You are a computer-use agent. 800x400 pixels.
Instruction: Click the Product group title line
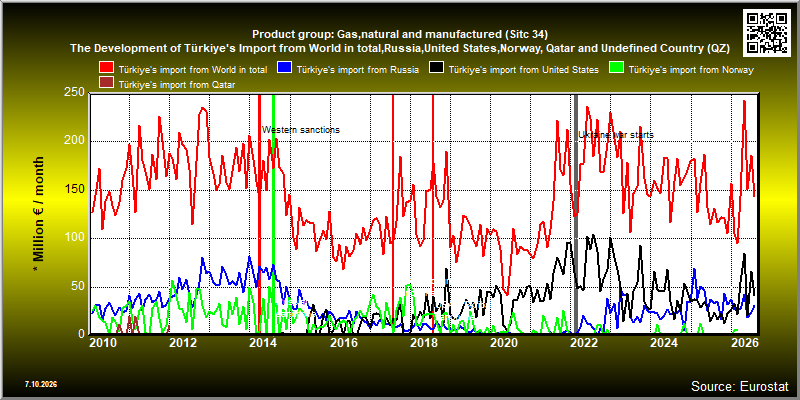[x=400, y=35]
